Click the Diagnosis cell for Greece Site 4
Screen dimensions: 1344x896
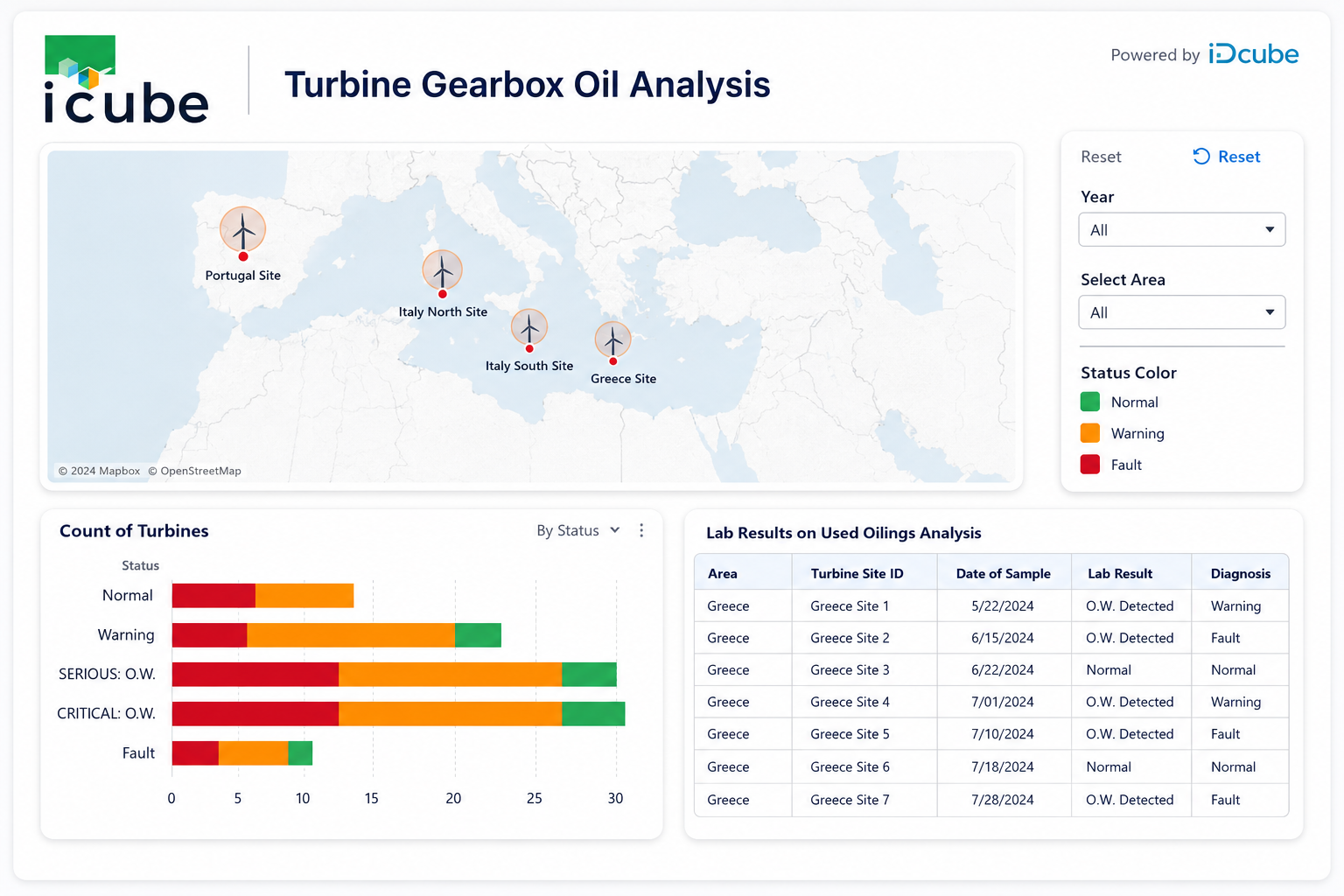point(1240,702)
